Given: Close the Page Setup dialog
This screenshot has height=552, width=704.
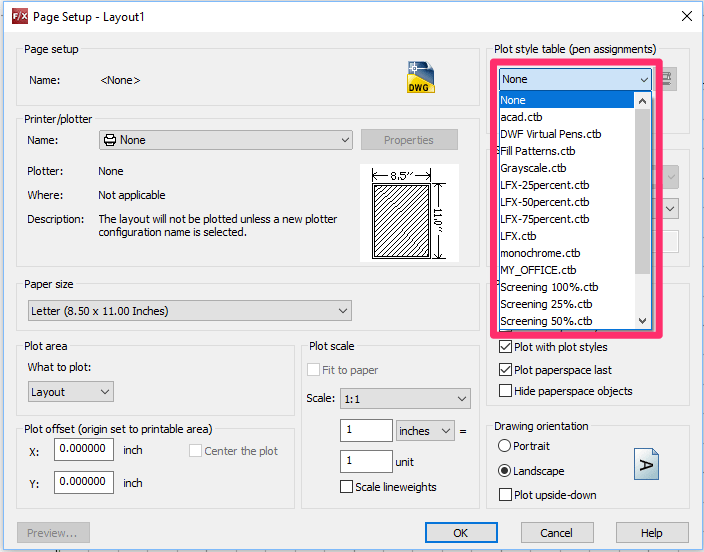Looking at the screenshot, I should click(x=686, y=16).
